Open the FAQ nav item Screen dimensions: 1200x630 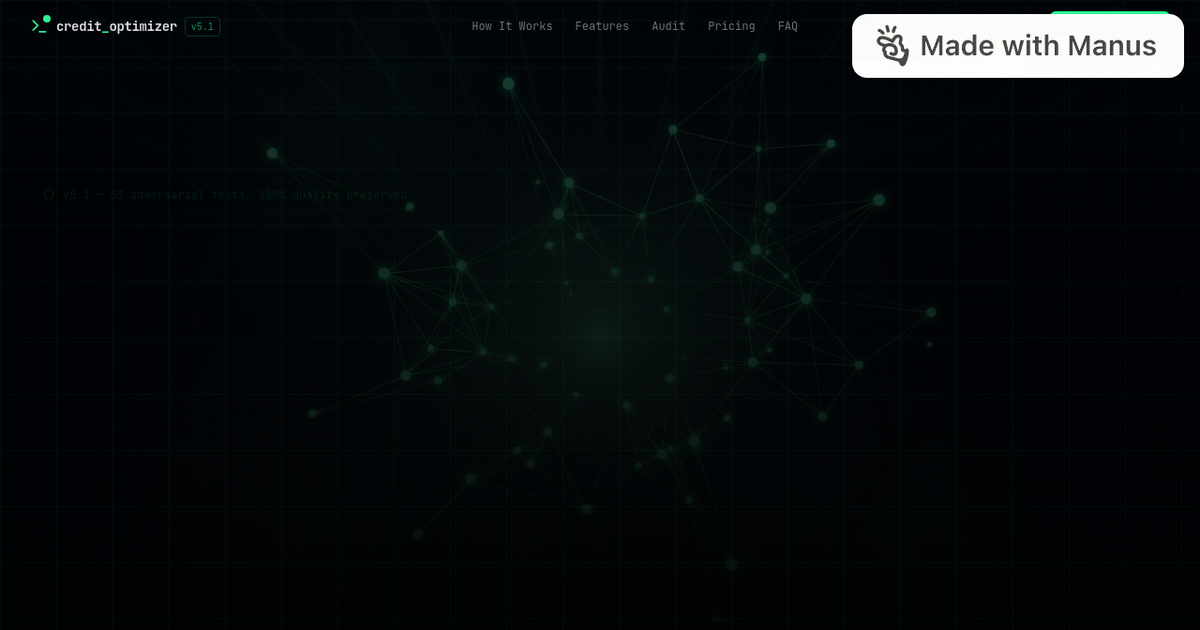pyautogui.click(x=787, y=26)
